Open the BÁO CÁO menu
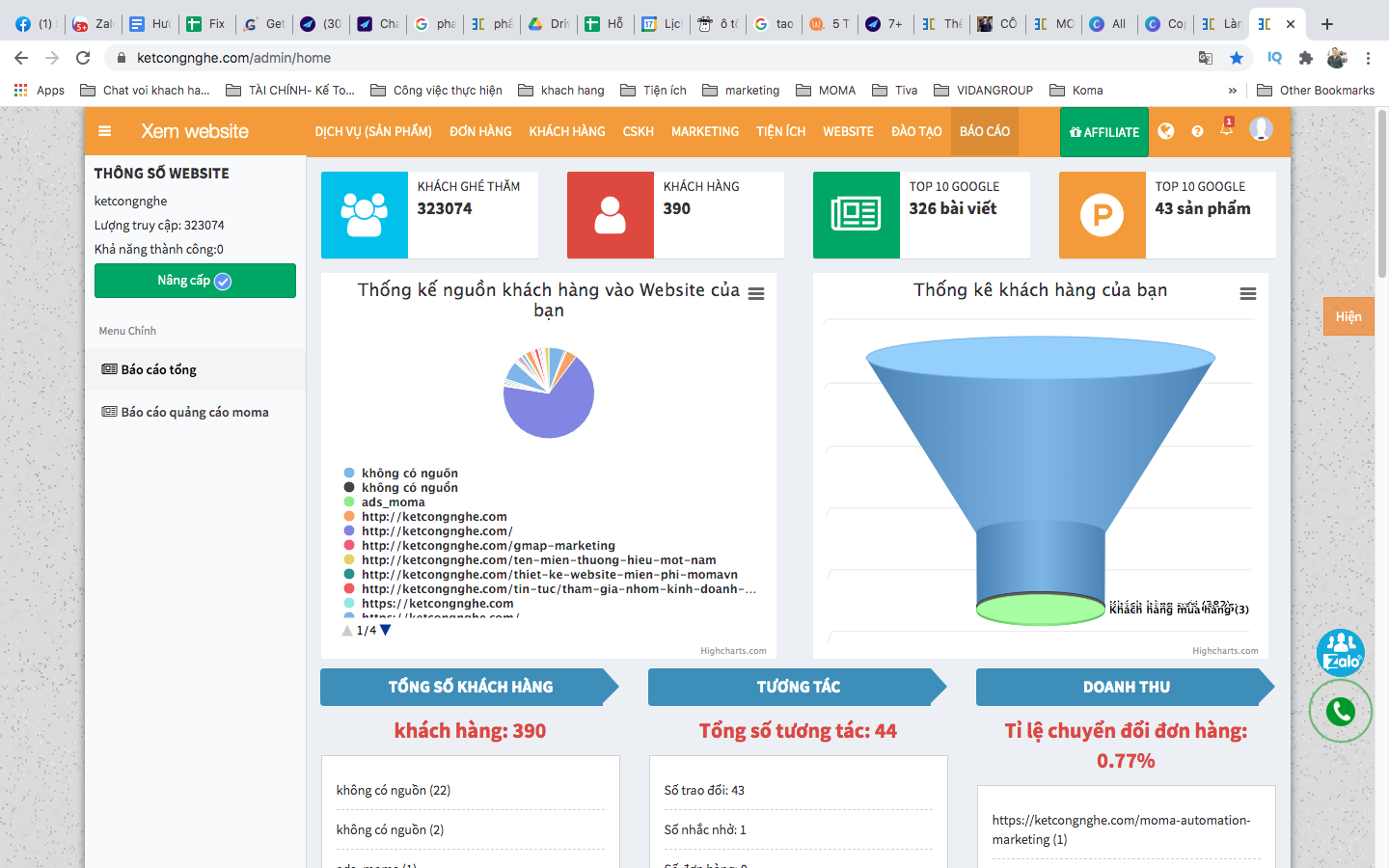1389x868 pixels. [985, 131]
